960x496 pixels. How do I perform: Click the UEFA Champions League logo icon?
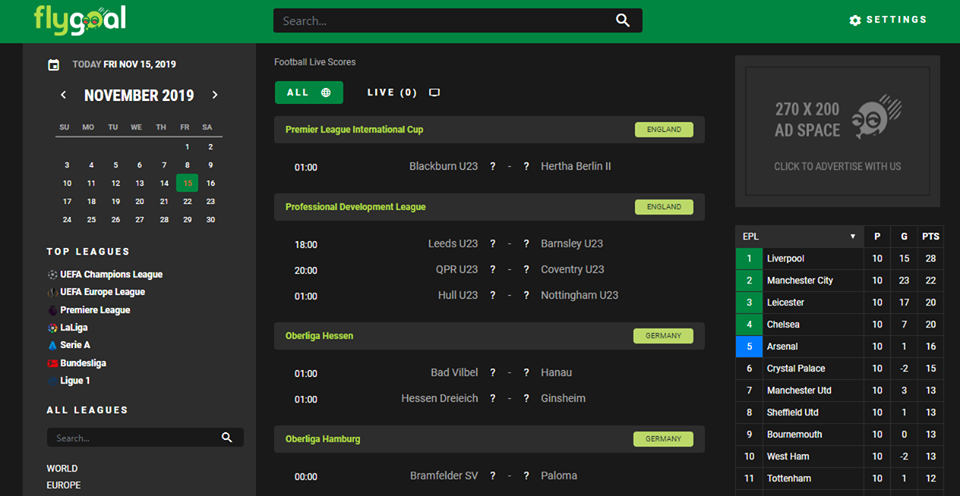[x=52, y=274]
